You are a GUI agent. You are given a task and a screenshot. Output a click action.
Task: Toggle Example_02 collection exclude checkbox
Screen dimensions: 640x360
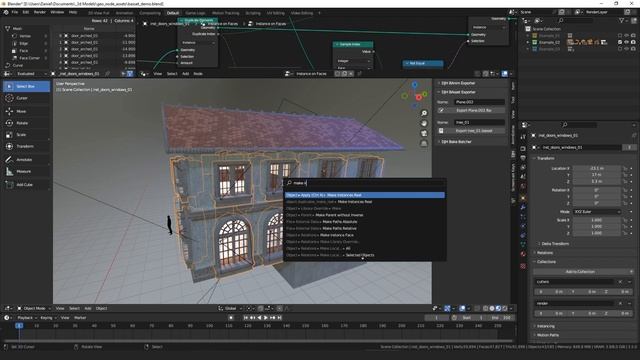coord(620,42)
